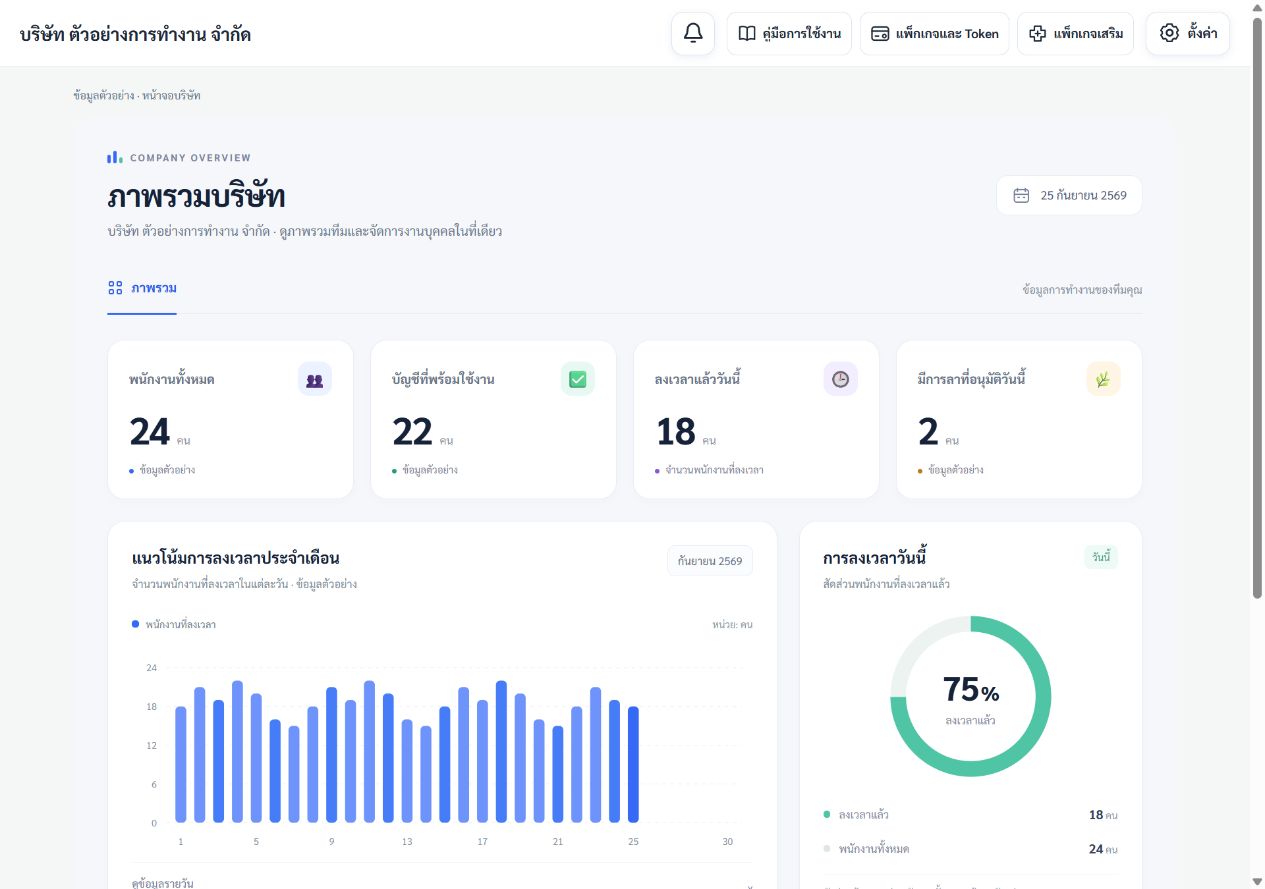Click the ข้อมูลตัวอย่าง · หน้าจอบริษัท breadcrumb
1265x889 pixels.
pyautogui.click(x=137, y=95)
